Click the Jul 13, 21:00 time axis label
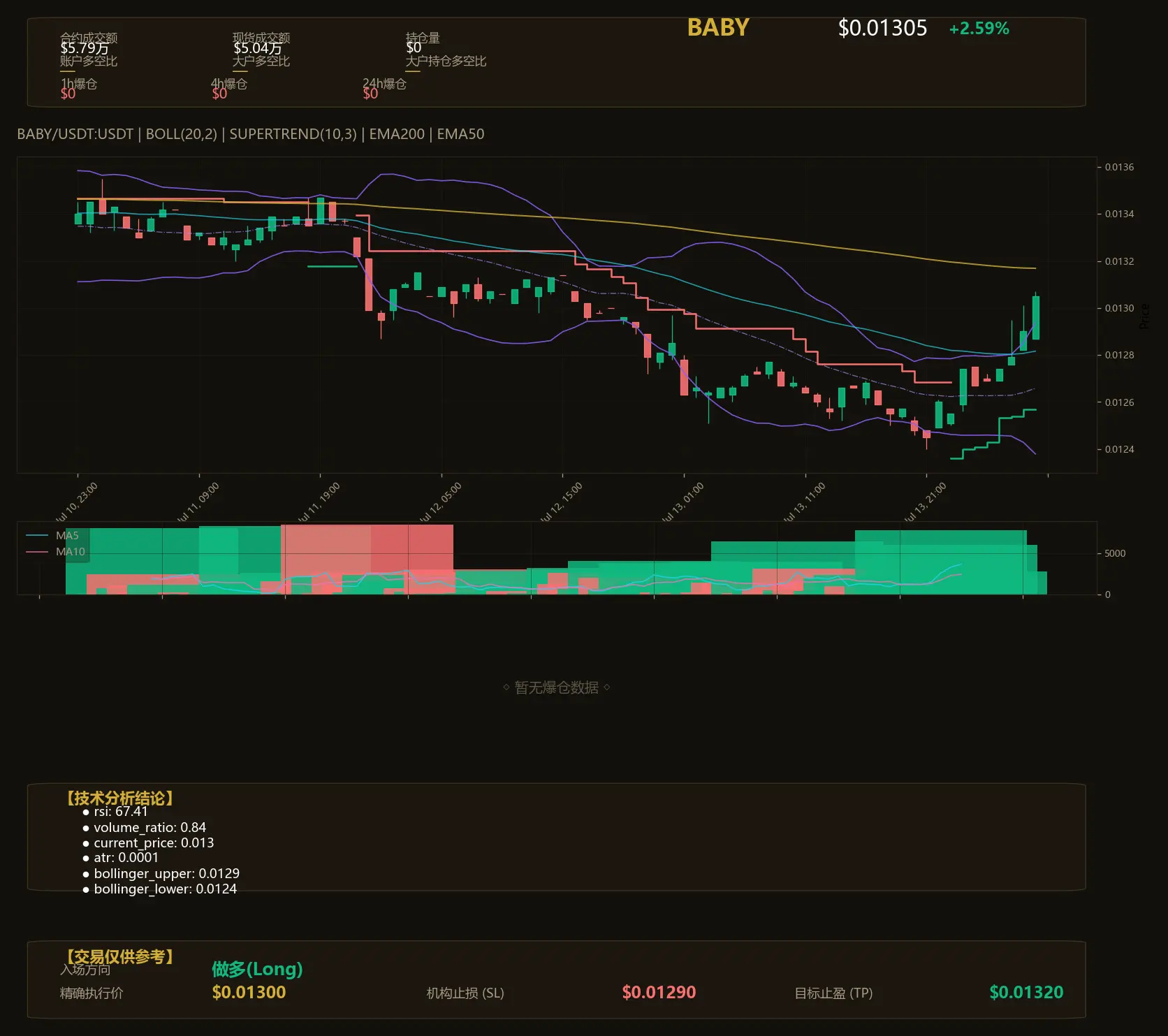1168x1036 pixels. [x=924, y=502]
